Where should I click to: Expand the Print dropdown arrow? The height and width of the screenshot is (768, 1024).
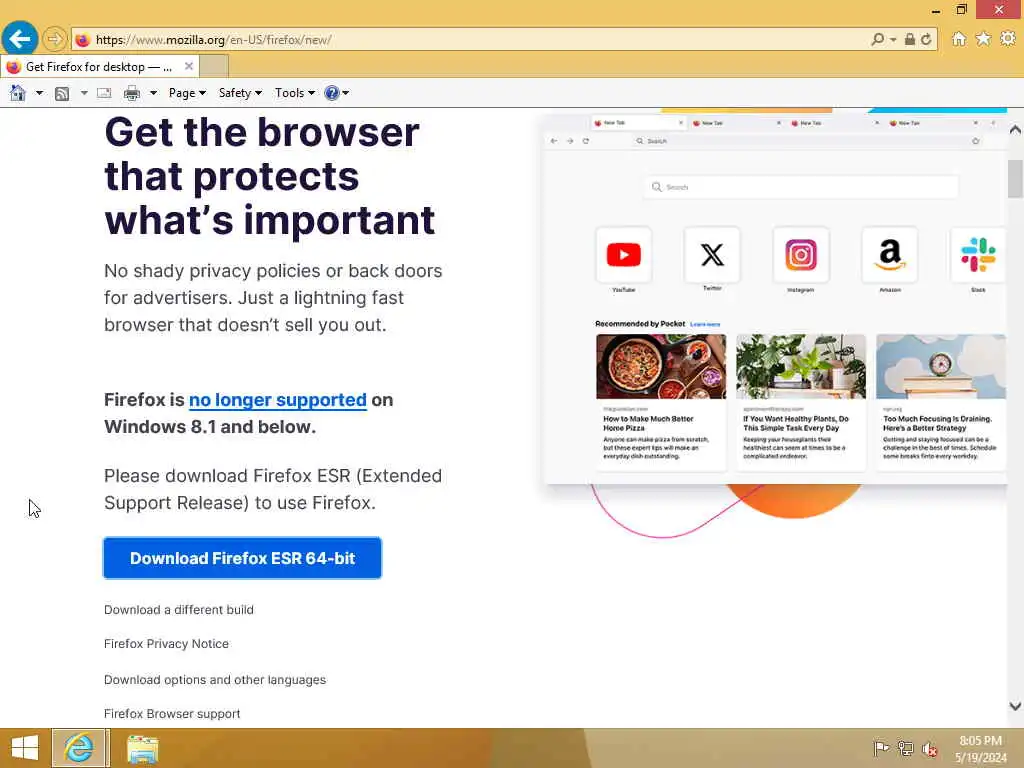pyautogui.click(x=153, y=93)
